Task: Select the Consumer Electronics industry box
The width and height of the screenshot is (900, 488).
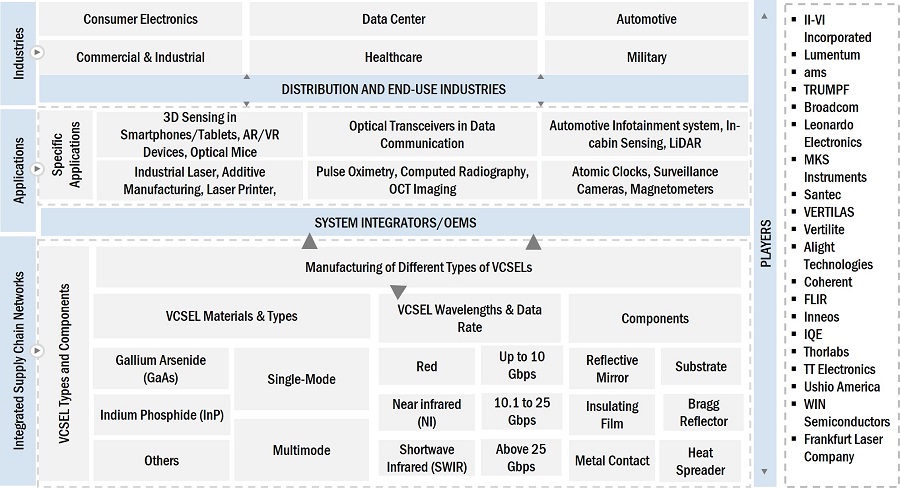Action: 141,19
